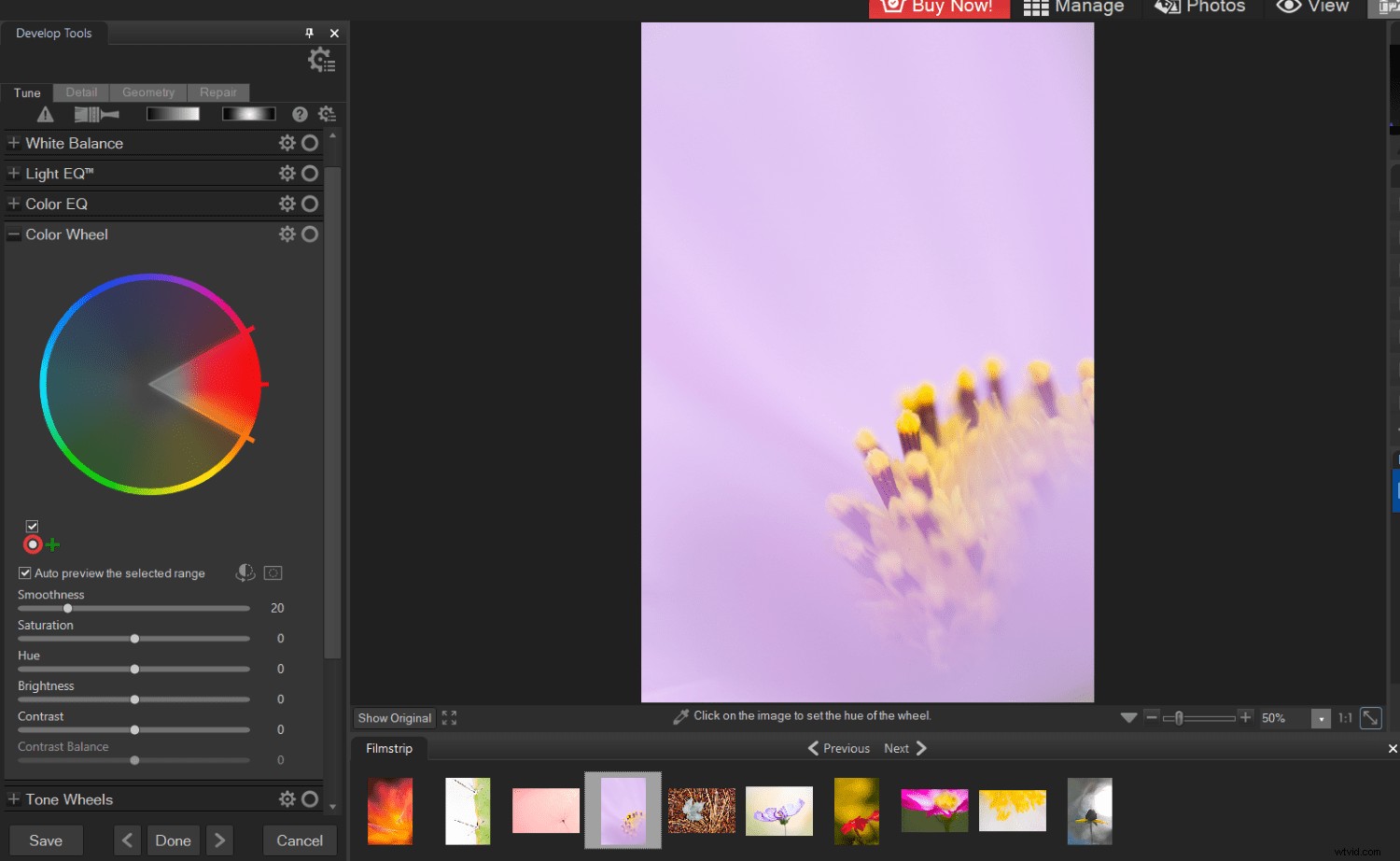Click the green plus to add color range
The width and height of the screenshot is (1400, 861).
pyautogui.click(x=53, y=544)
